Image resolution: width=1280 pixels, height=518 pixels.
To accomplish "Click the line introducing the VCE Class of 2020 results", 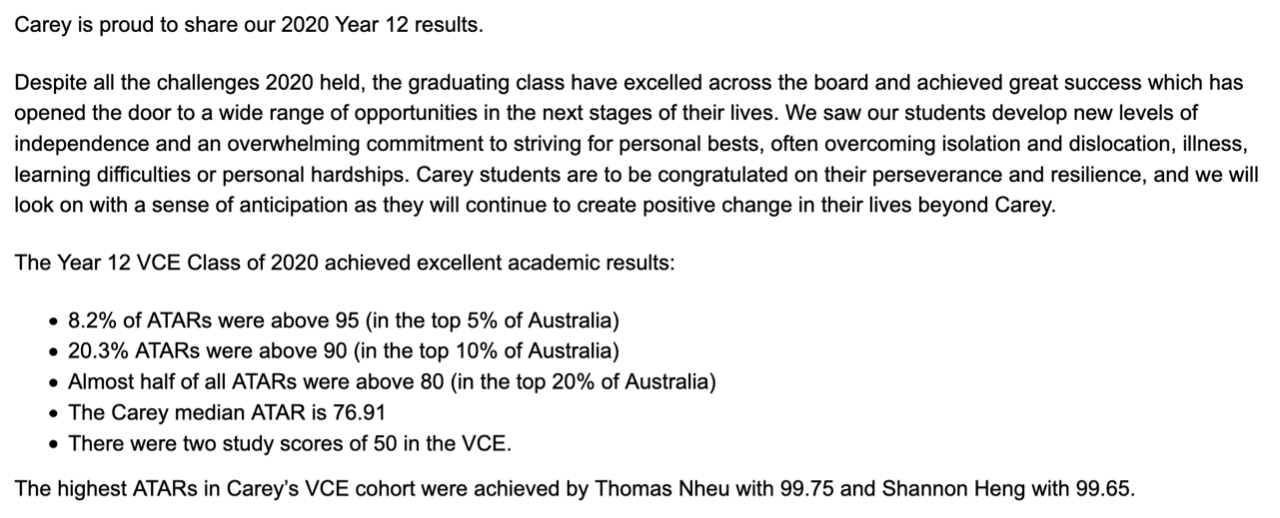I will 345,264.
